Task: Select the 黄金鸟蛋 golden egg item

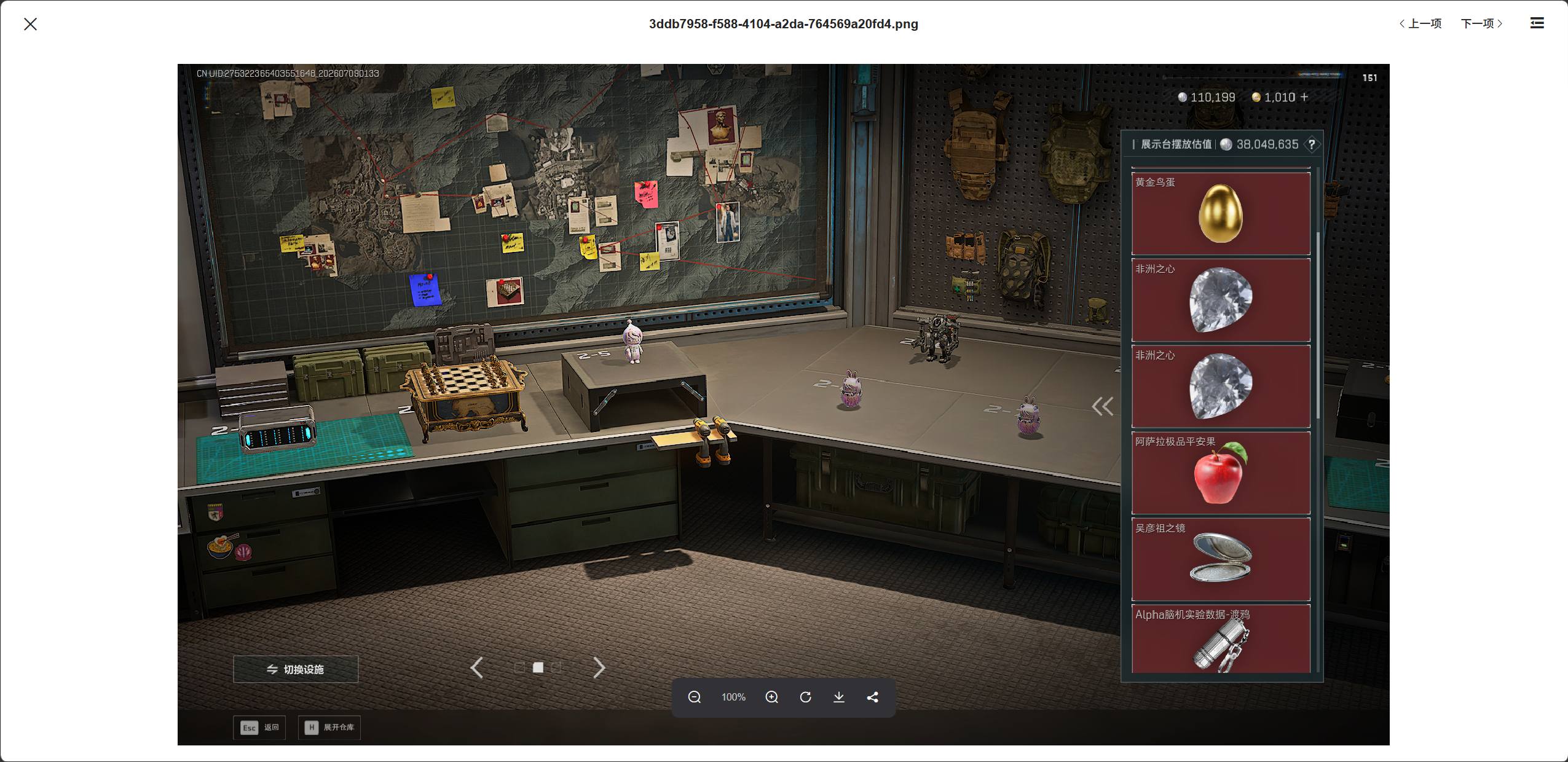Action: 1221,213
